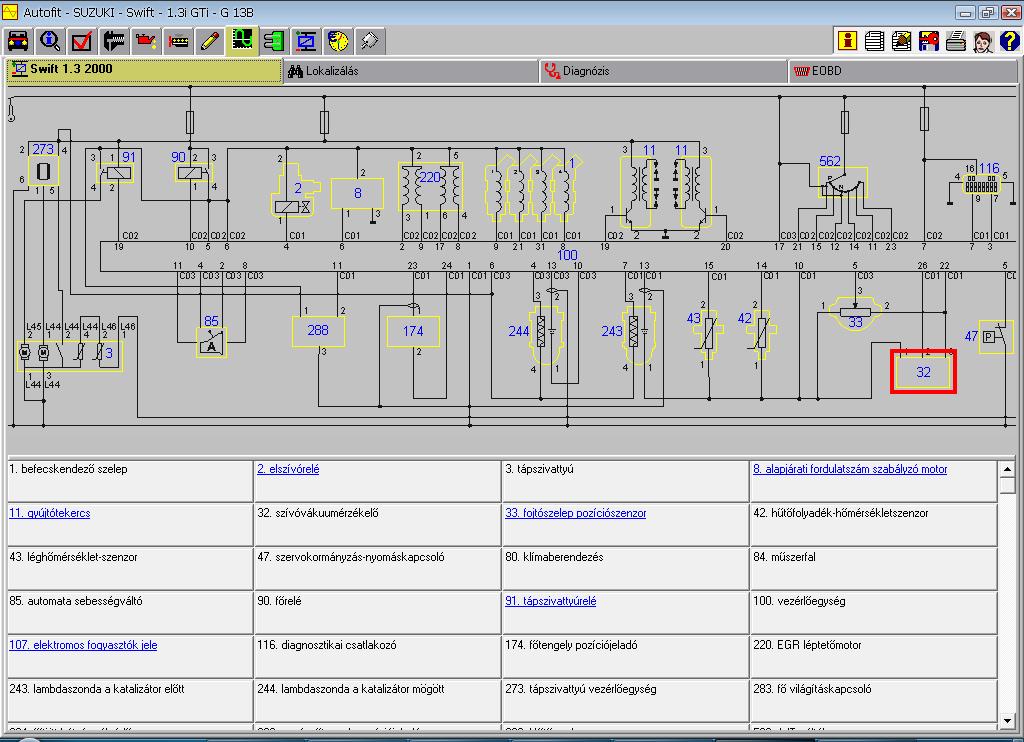Open the EOBD tab

pyautogui.click(x=903, y=71)
